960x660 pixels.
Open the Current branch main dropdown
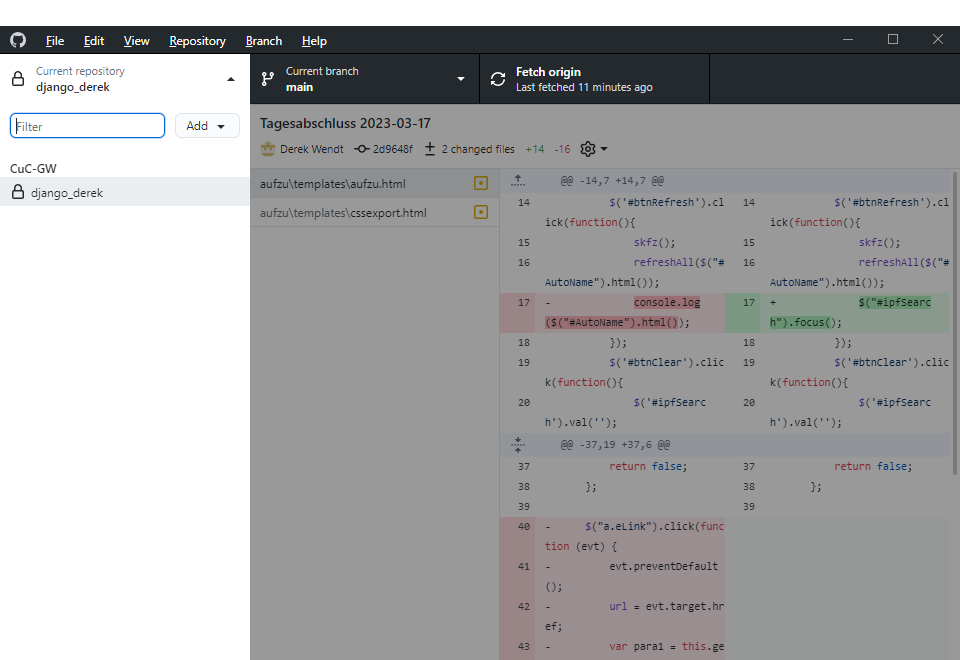coord(365,79)
